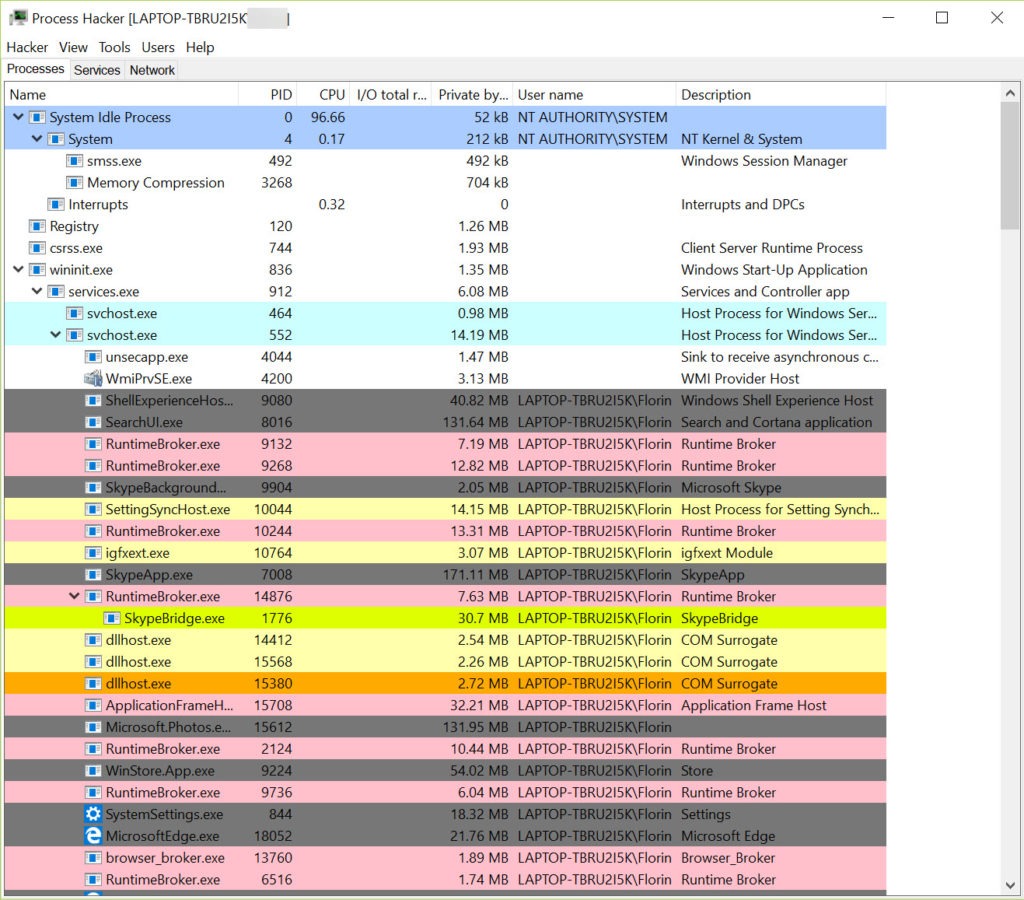Select the svchost.exe PID 464 row

tap(445, 313)
